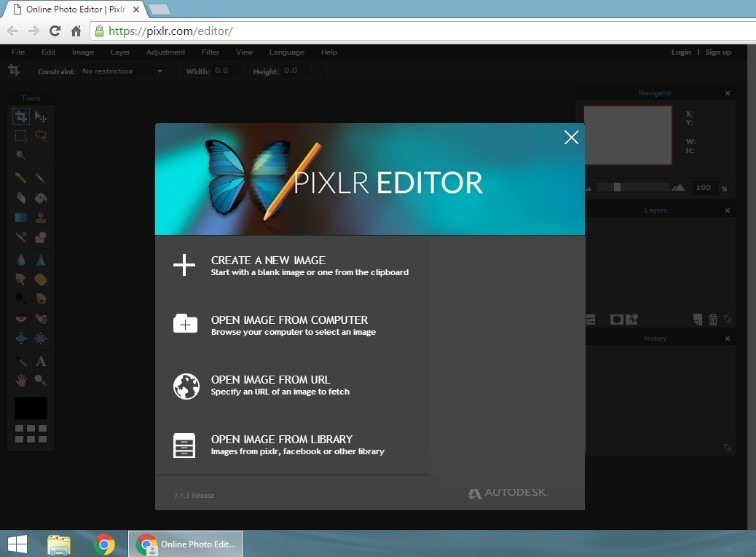Reload the page in Chrome

point(55,31)
